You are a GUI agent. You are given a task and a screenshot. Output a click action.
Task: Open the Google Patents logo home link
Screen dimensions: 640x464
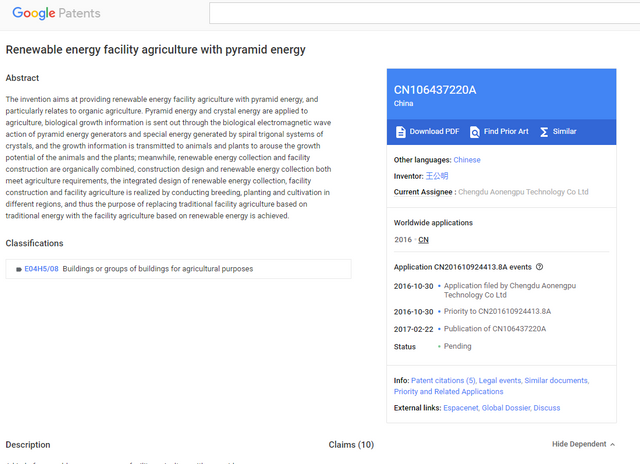[x=56, y=13]
